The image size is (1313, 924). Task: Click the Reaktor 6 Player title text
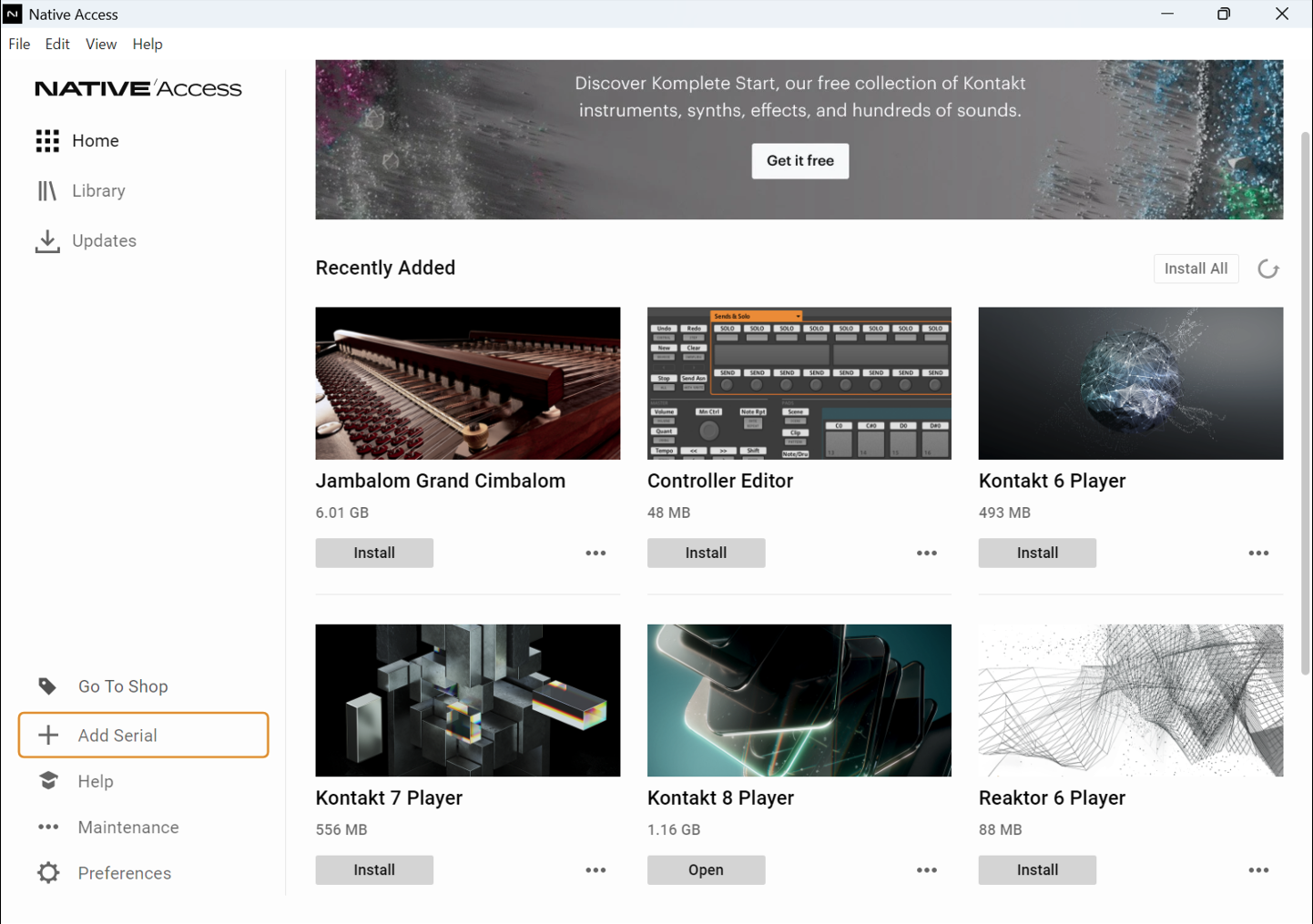[x=1052, y=797]
